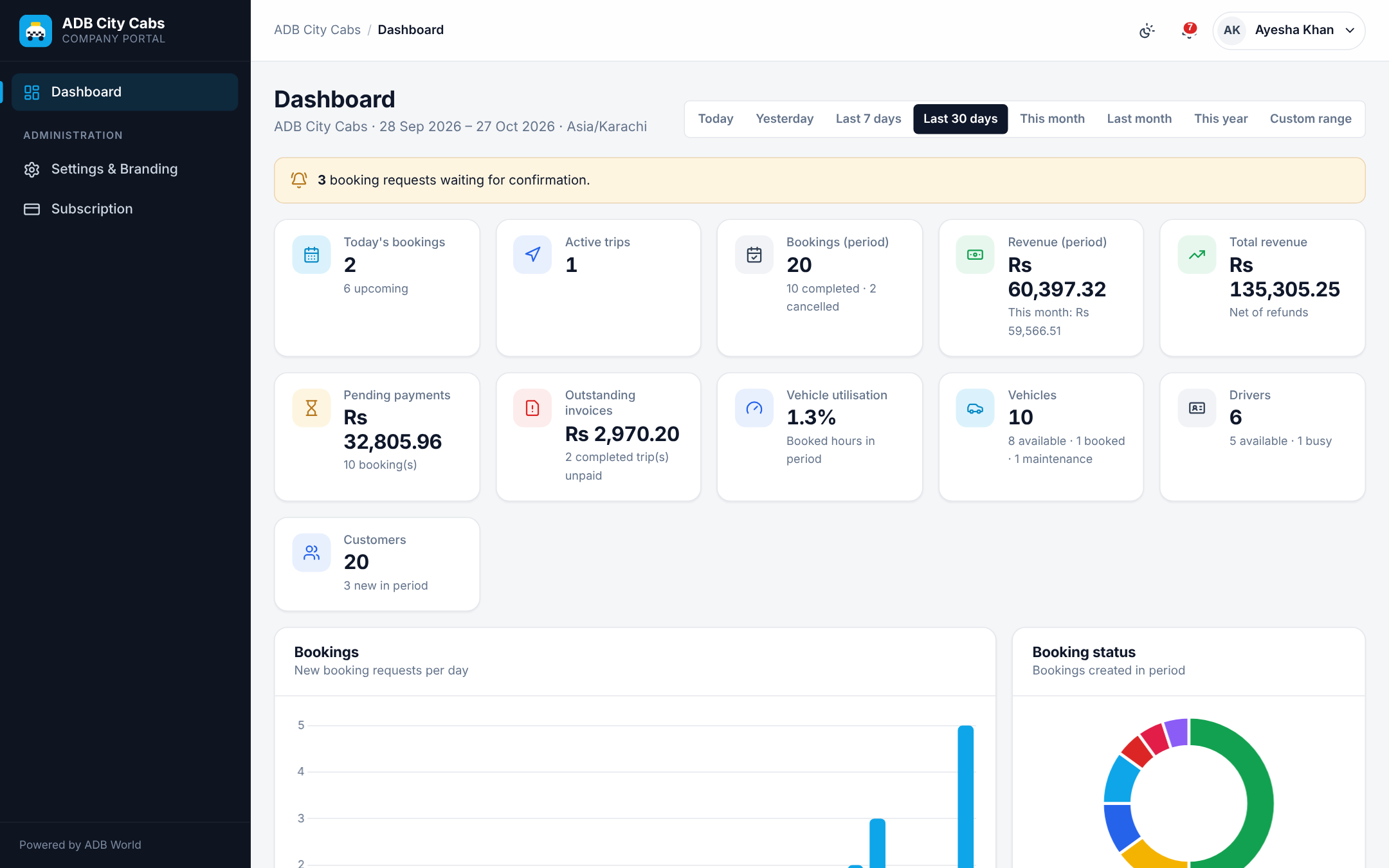
Task: Click the Bookings (period) calendar-check icon
Action: (754, 255)
